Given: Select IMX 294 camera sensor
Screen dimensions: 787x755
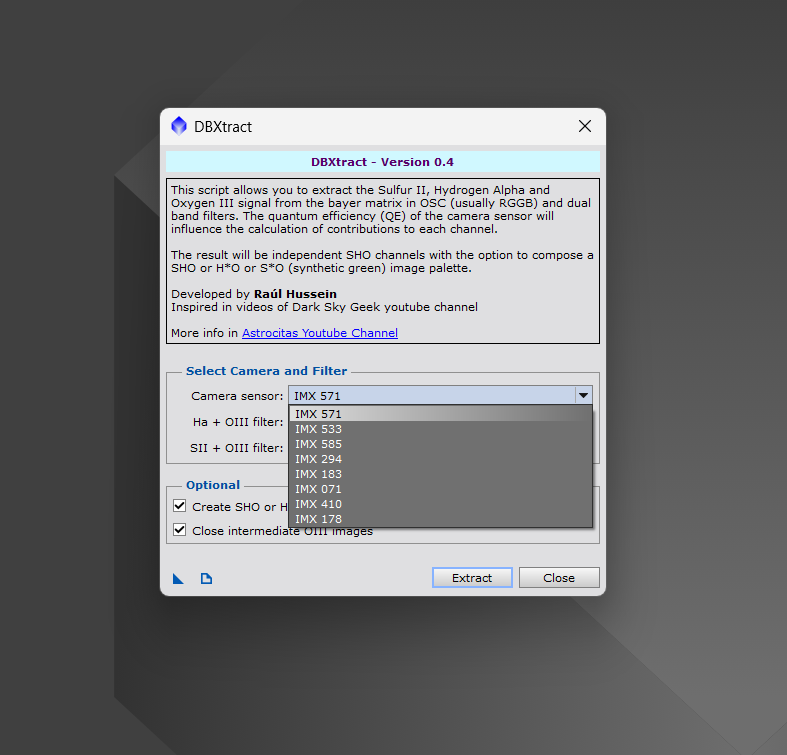Looking at the screenshot, I should (319, 459).
